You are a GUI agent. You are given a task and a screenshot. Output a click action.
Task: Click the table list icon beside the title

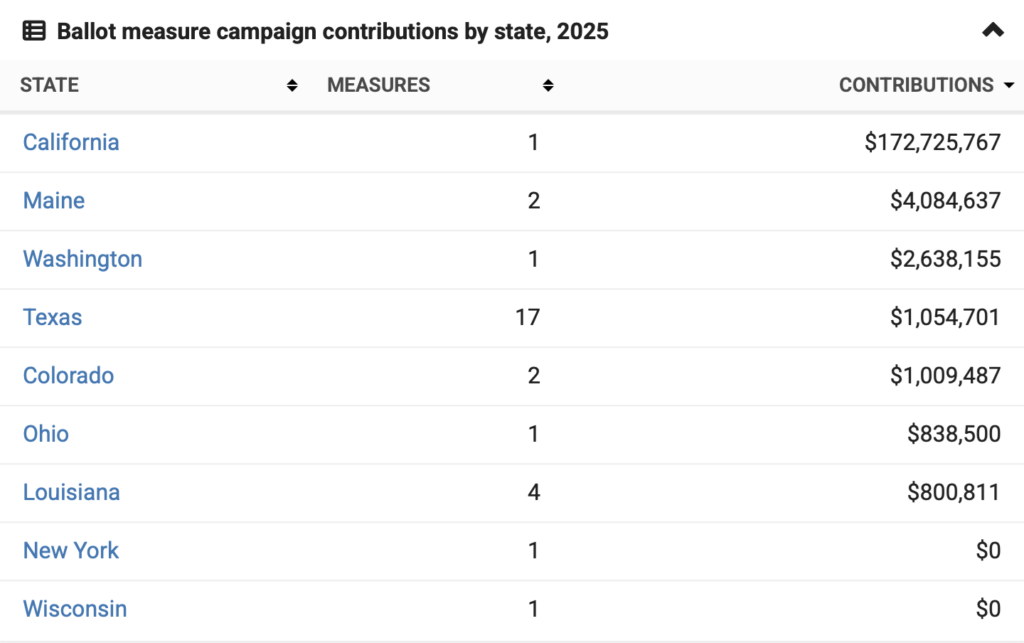[33, 31]
